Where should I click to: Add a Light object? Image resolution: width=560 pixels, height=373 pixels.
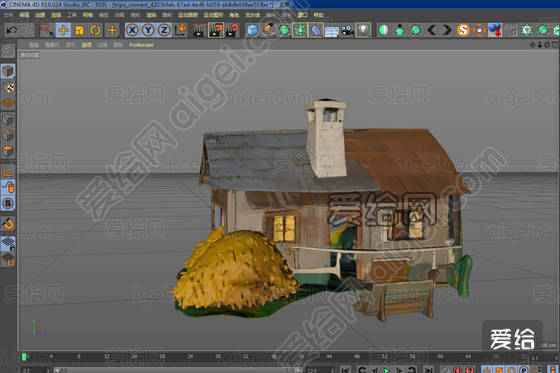pyautogui.click(x=364, y=30)
